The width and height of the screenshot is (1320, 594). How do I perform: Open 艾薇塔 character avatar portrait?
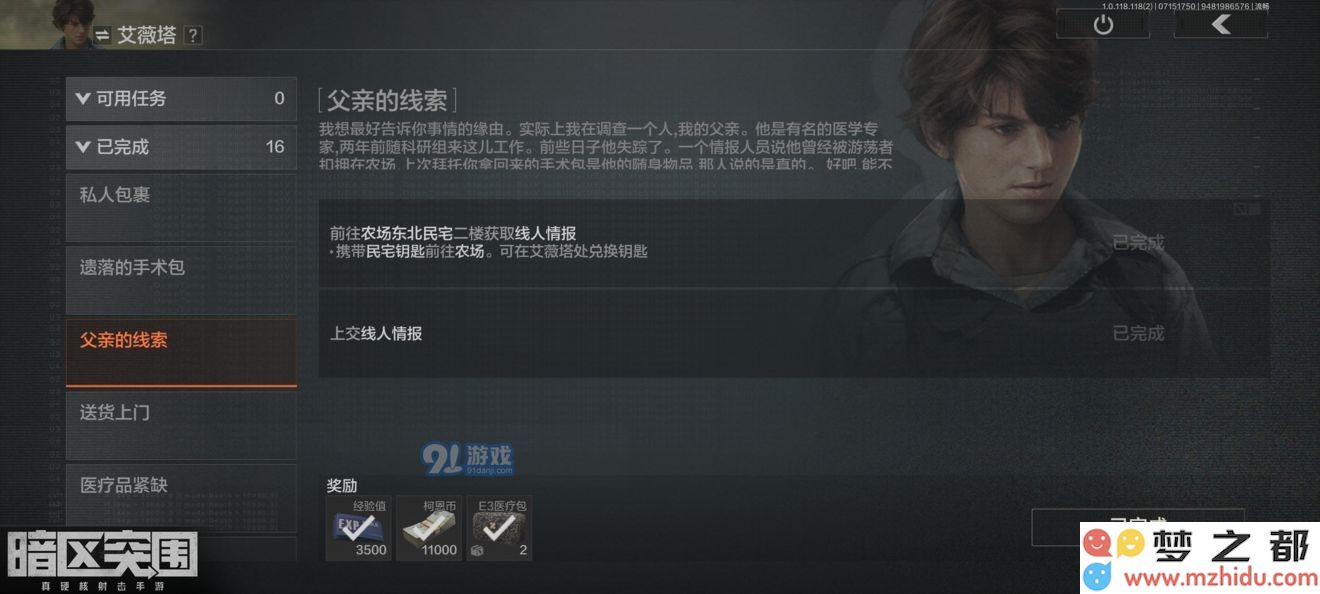[x=45, y=24]
